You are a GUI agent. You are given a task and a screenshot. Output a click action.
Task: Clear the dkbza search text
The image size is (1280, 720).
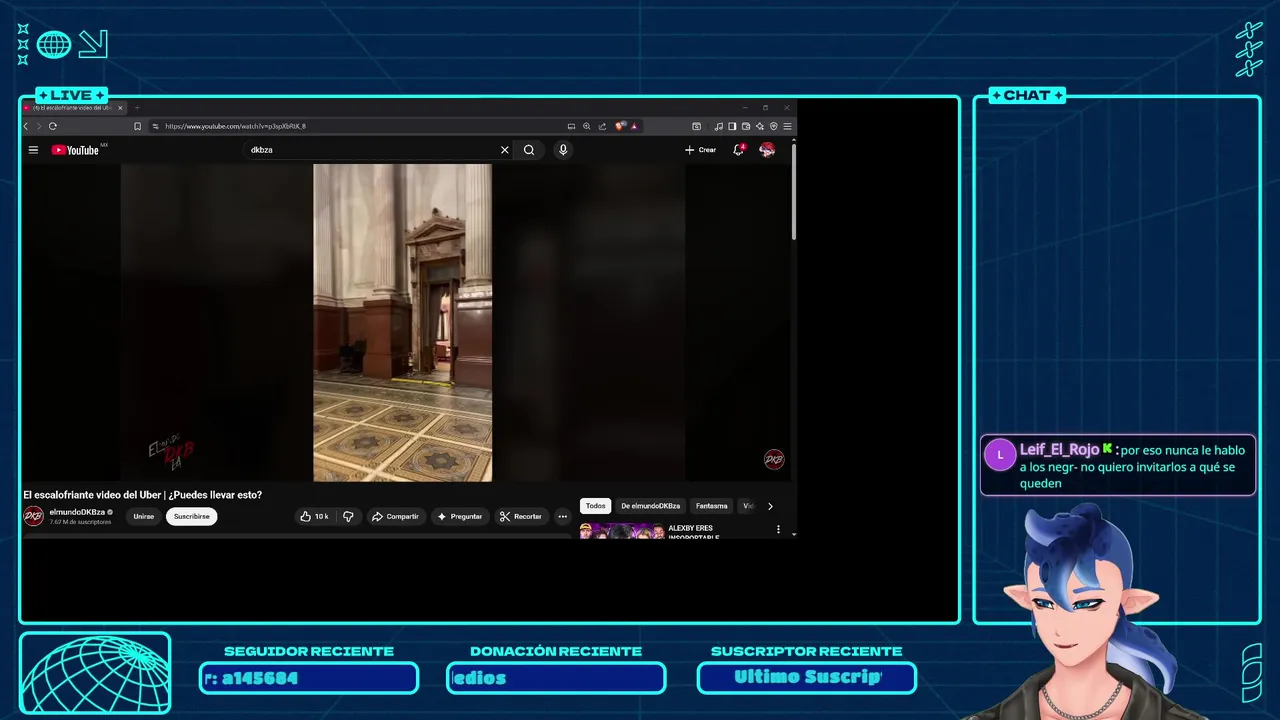click(504, 150)
